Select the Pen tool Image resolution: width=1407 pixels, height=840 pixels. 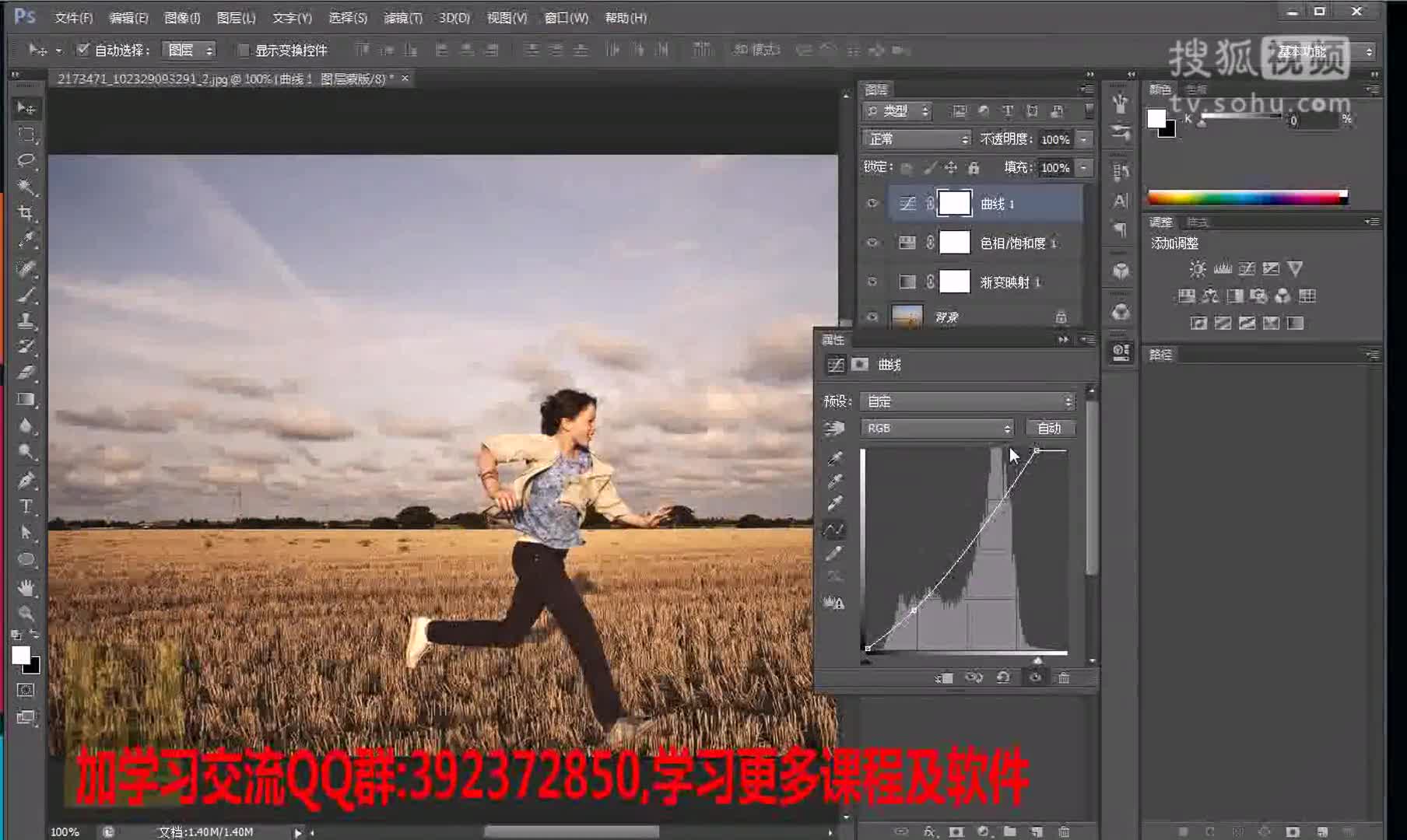[26, 480]
